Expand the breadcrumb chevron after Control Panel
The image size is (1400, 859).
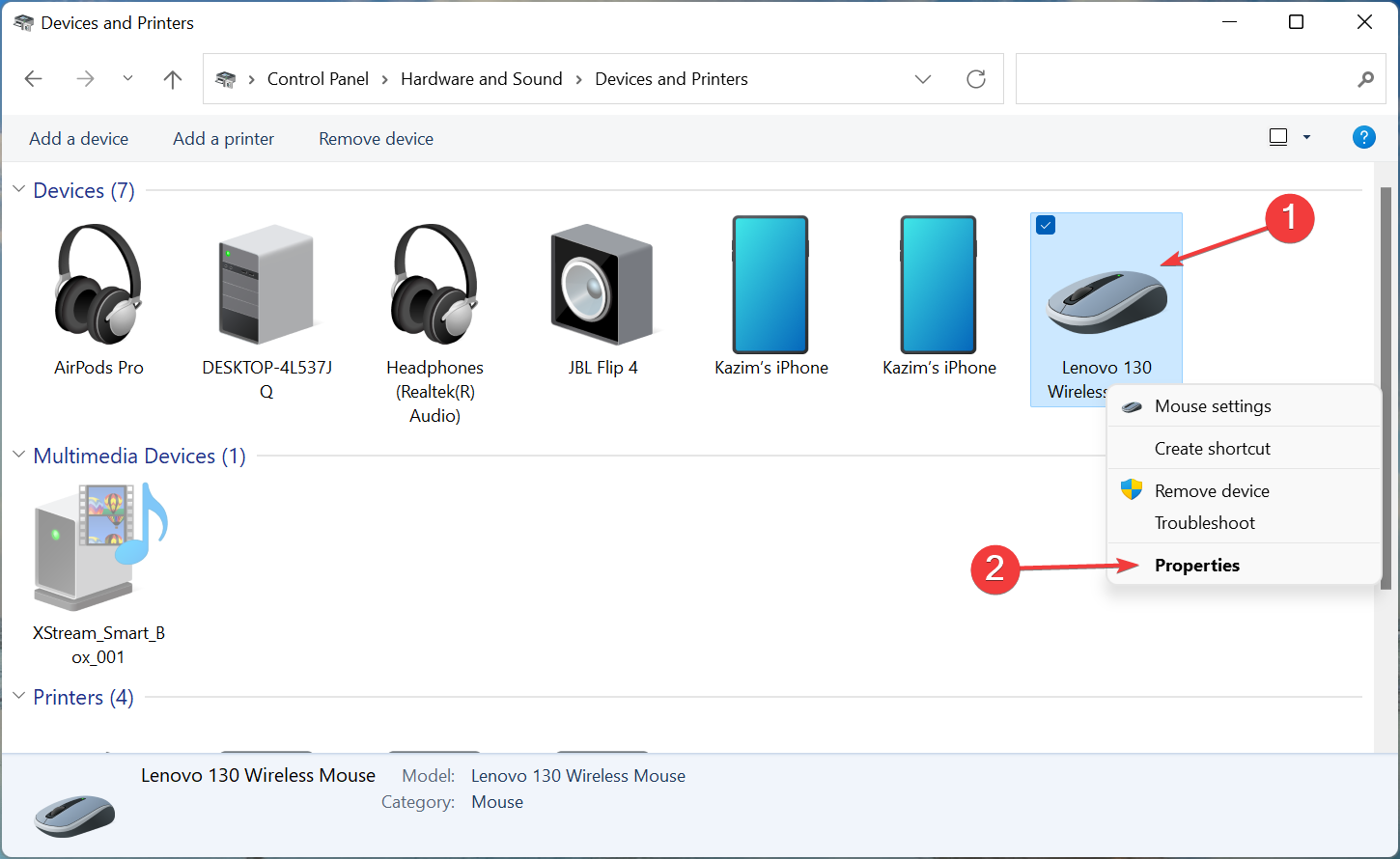click(385, 79)
